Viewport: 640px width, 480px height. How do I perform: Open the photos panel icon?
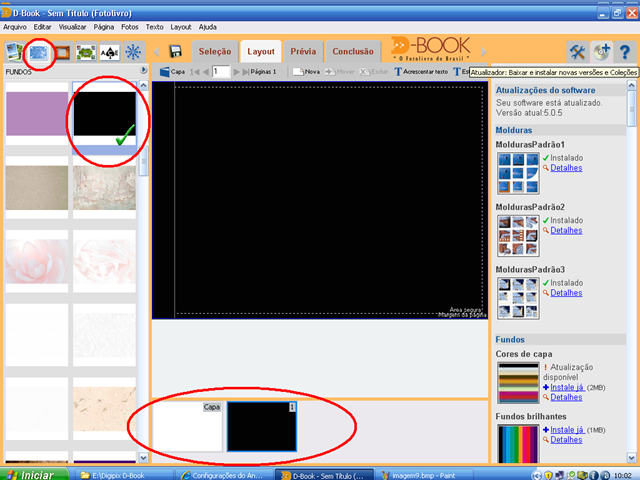pyautogui.click(x=14, y=52)
